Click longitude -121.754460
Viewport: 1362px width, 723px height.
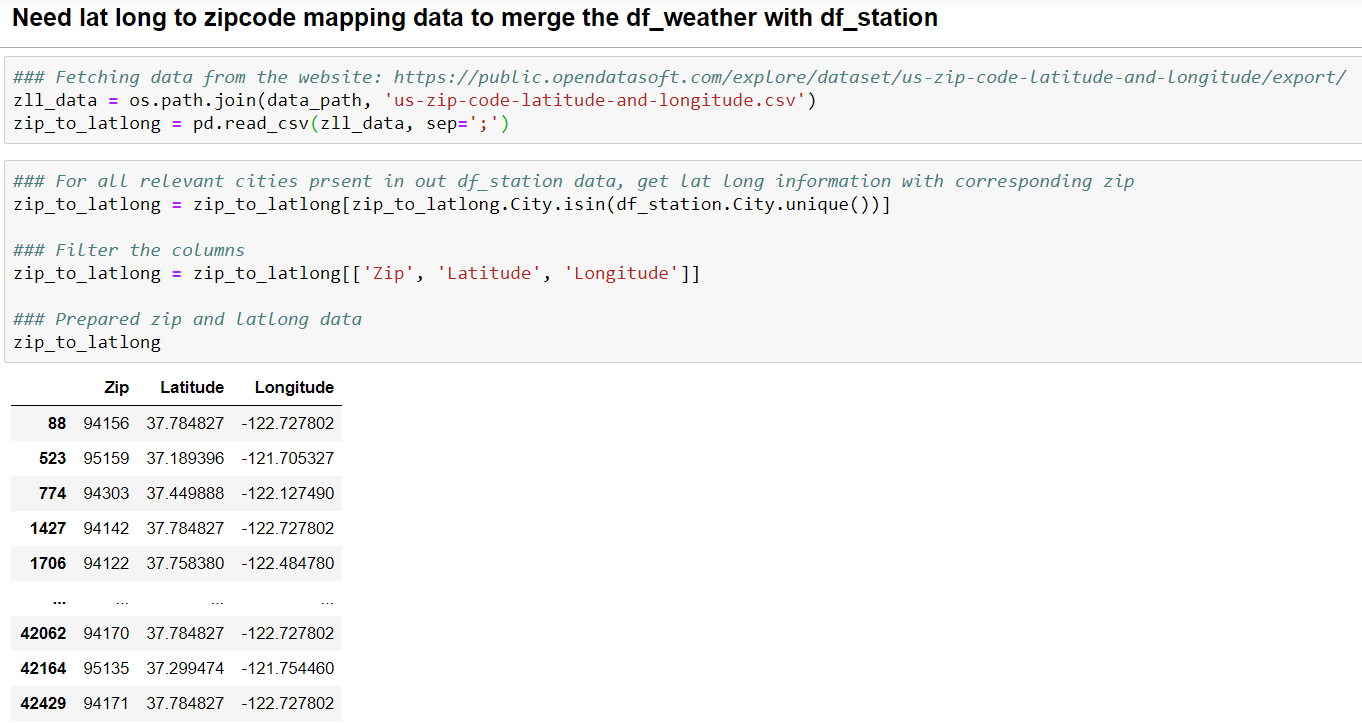pos(288,668)
